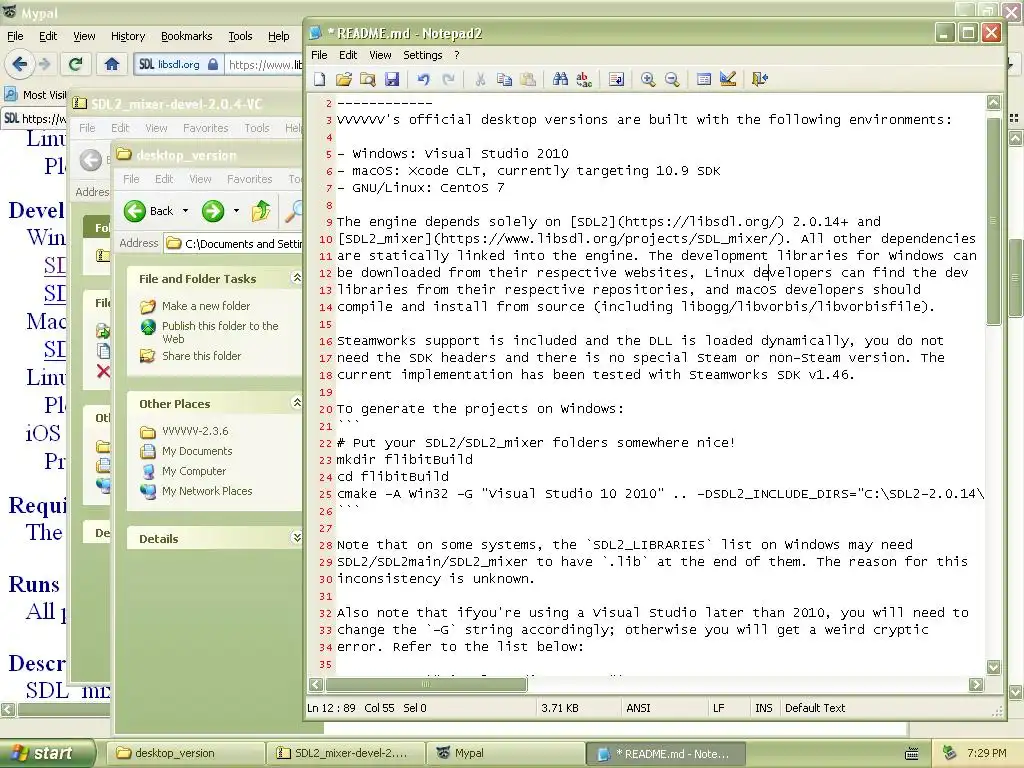
Task: Open the Mypal History menu
Action: [127, 36]
